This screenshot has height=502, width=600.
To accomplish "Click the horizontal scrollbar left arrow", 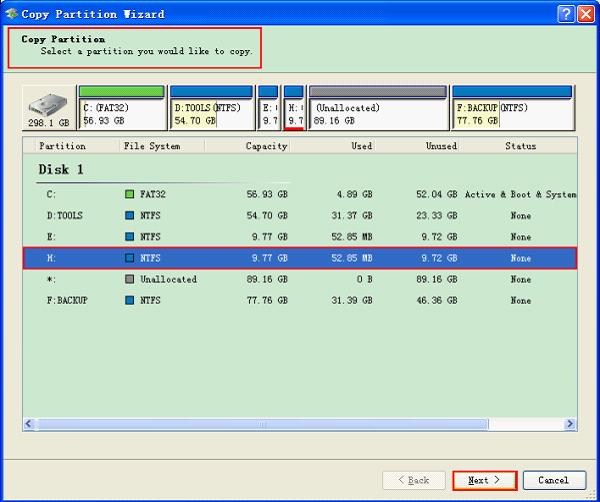I will coord(29,425).
